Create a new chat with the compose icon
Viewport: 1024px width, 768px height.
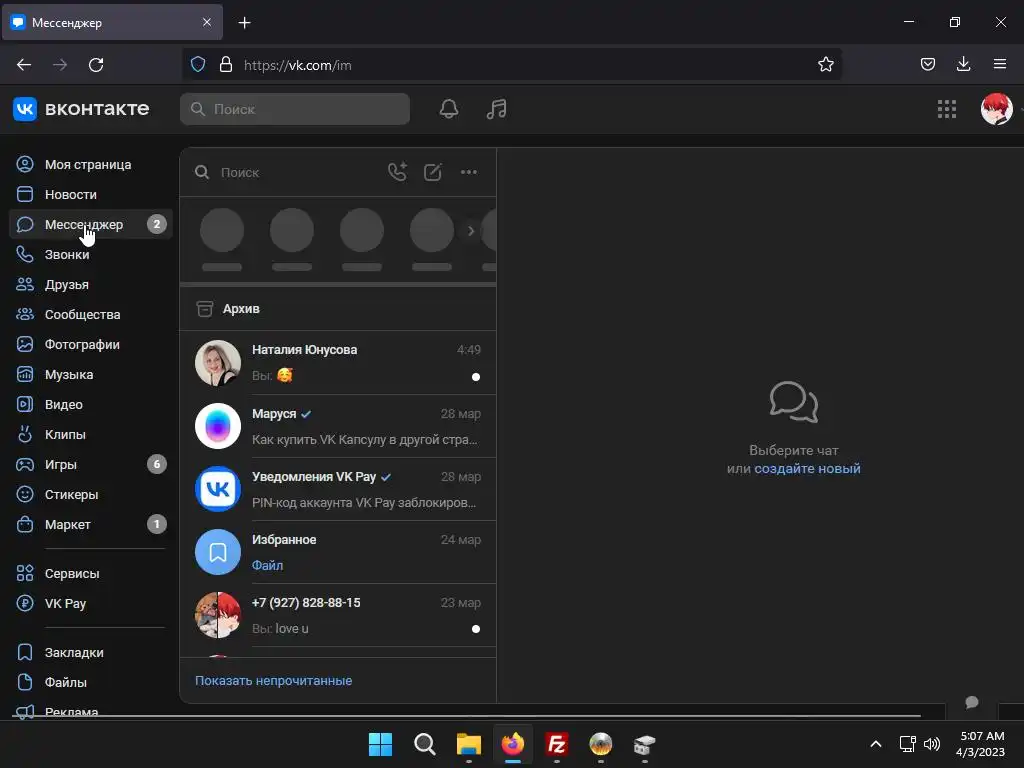coord(432,172)
